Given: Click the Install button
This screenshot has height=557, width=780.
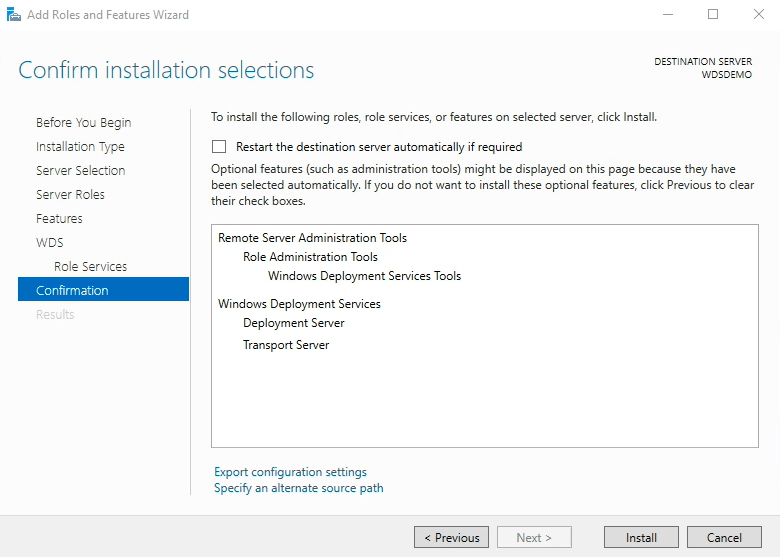Looking at the screenshot, I should click(641, 537).
